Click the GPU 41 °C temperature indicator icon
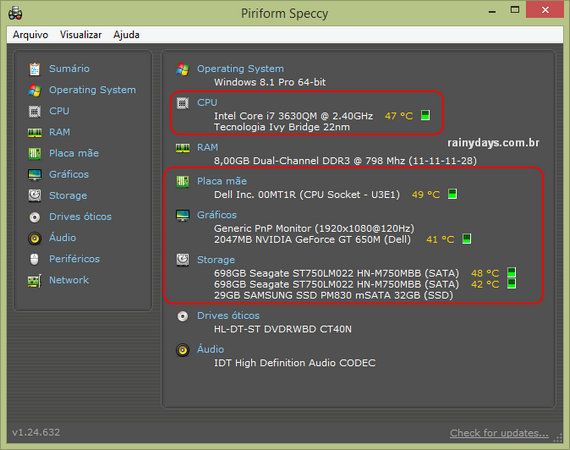 tap(466, 239)
